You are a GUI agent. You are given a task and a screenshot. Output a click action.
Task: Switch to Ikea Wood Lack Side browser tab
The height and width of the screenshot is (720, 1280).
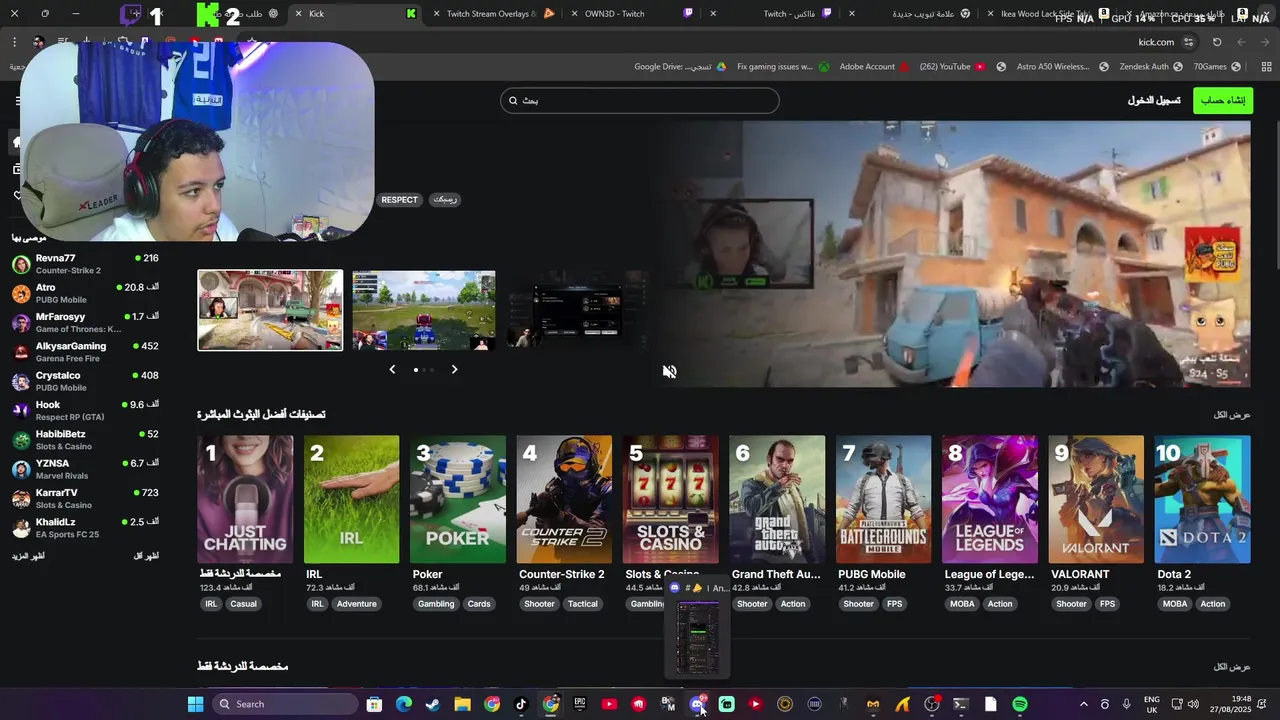click(x=1050, y=14)
